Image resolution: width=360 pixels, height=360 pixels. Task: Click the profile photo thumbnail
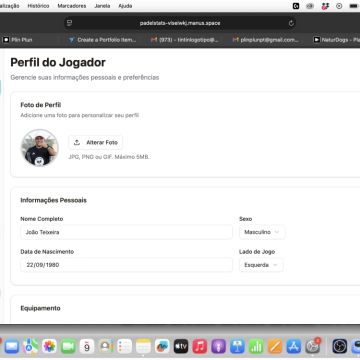[40, 147]
